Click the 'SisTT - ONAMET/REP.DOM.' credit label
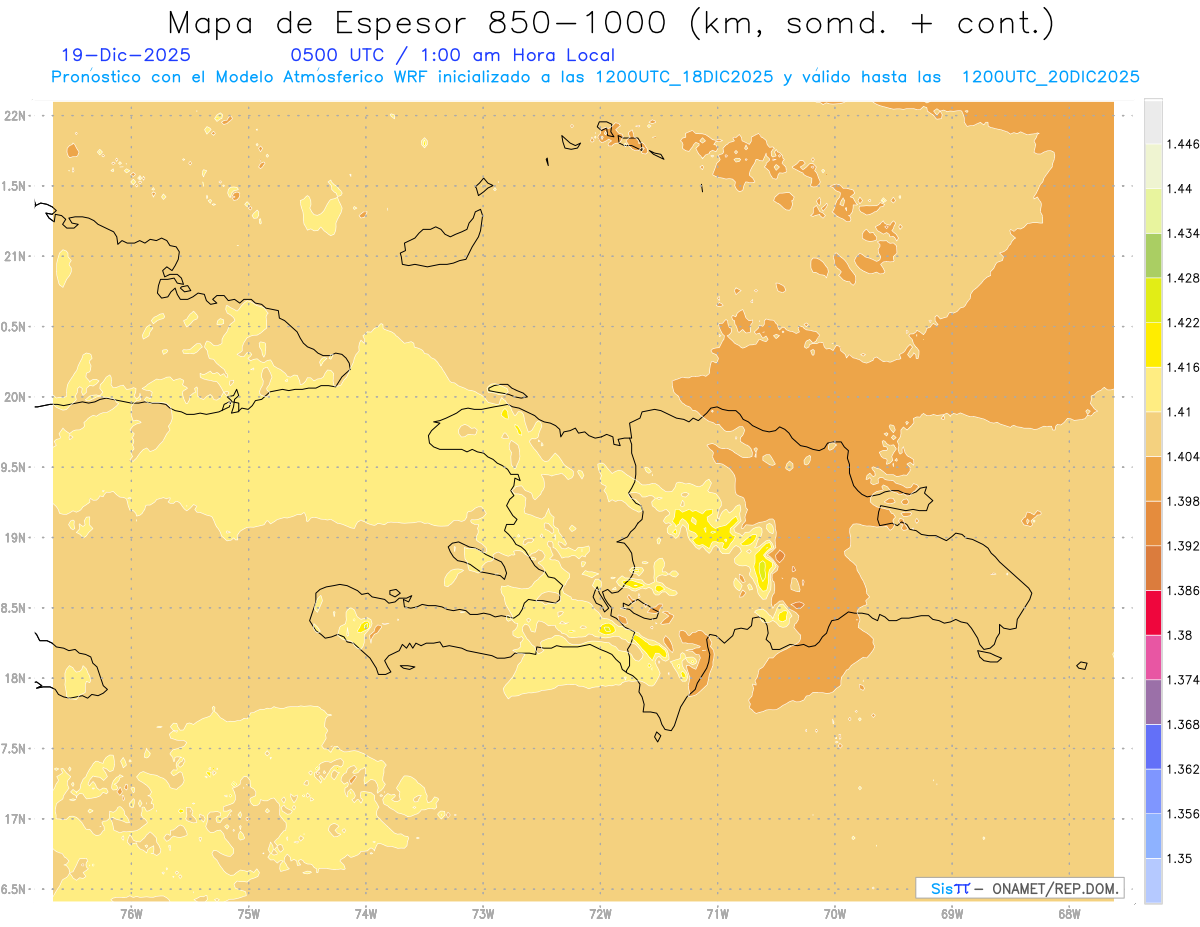 [x=1019, y=887]
